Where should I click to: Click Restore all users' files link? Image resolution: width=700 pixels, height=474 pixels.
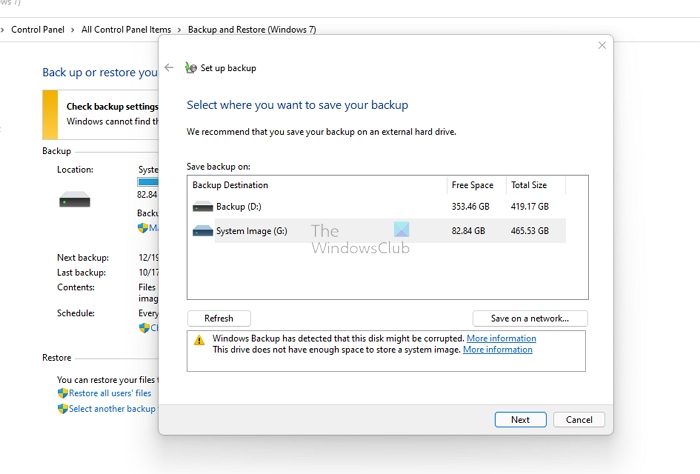point(110,393)
